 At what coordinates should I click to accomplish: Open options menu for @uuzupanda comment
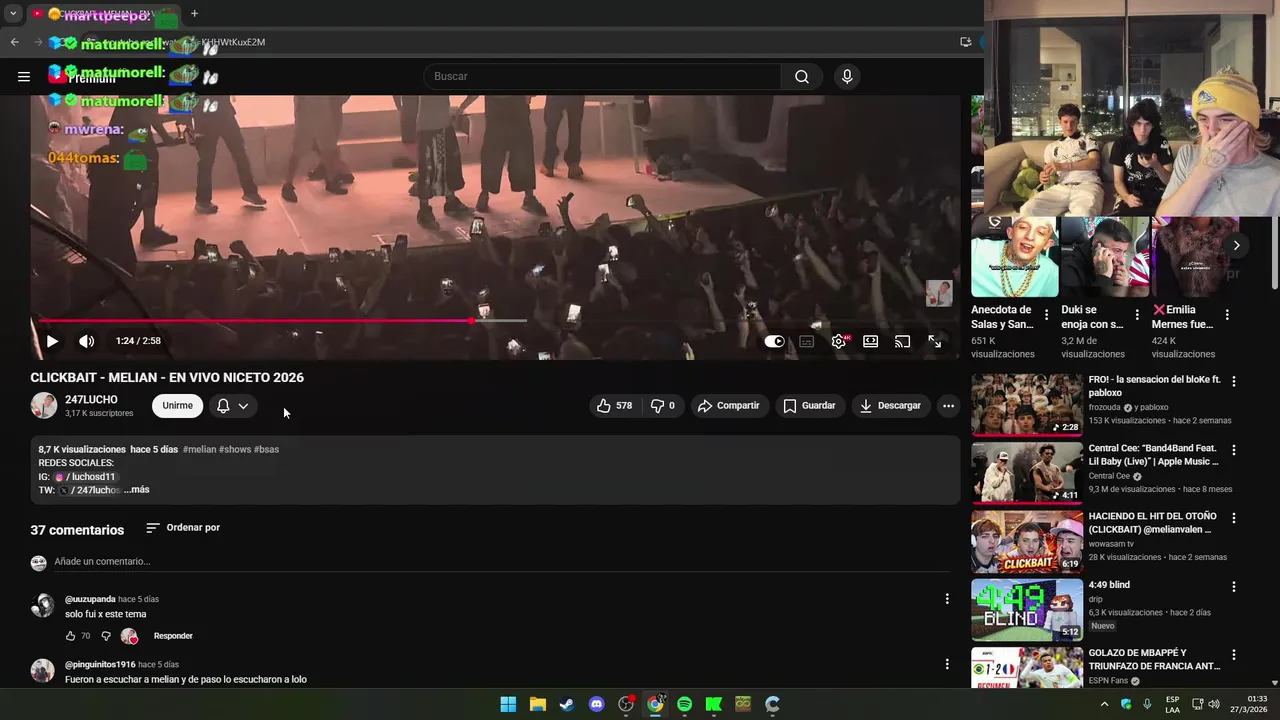[x=947, y=599]
